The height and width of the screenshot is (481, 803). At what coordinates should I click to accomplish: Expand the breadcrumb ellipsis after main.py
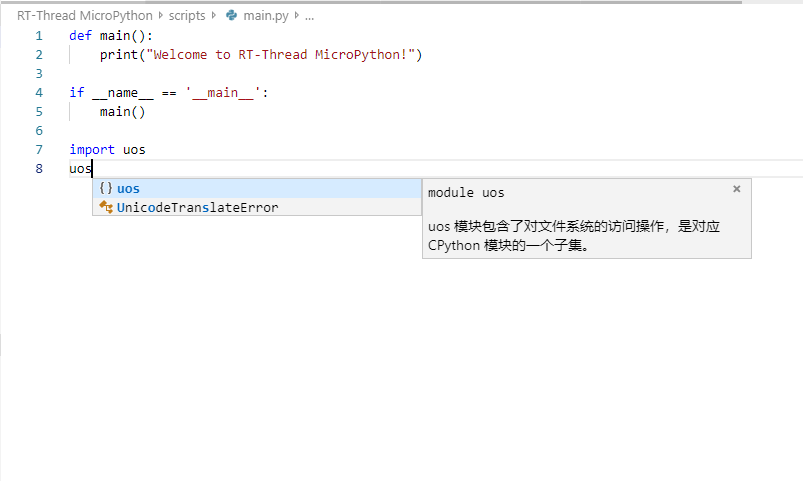click(309, 16)
